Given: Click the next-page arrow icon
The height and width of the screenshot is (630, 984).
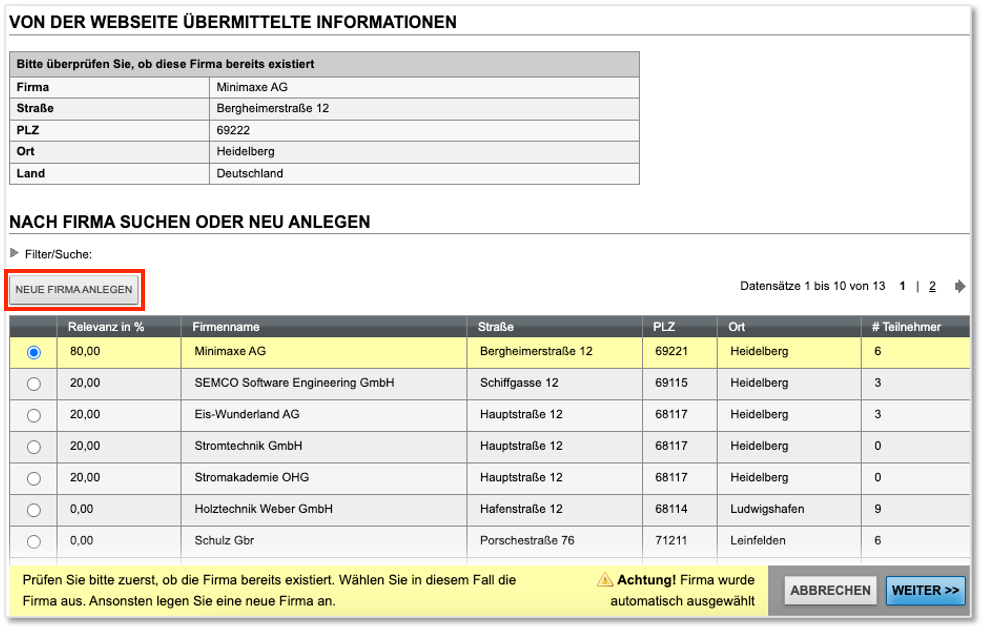Looking at the screenshot, I should [958, 286].
